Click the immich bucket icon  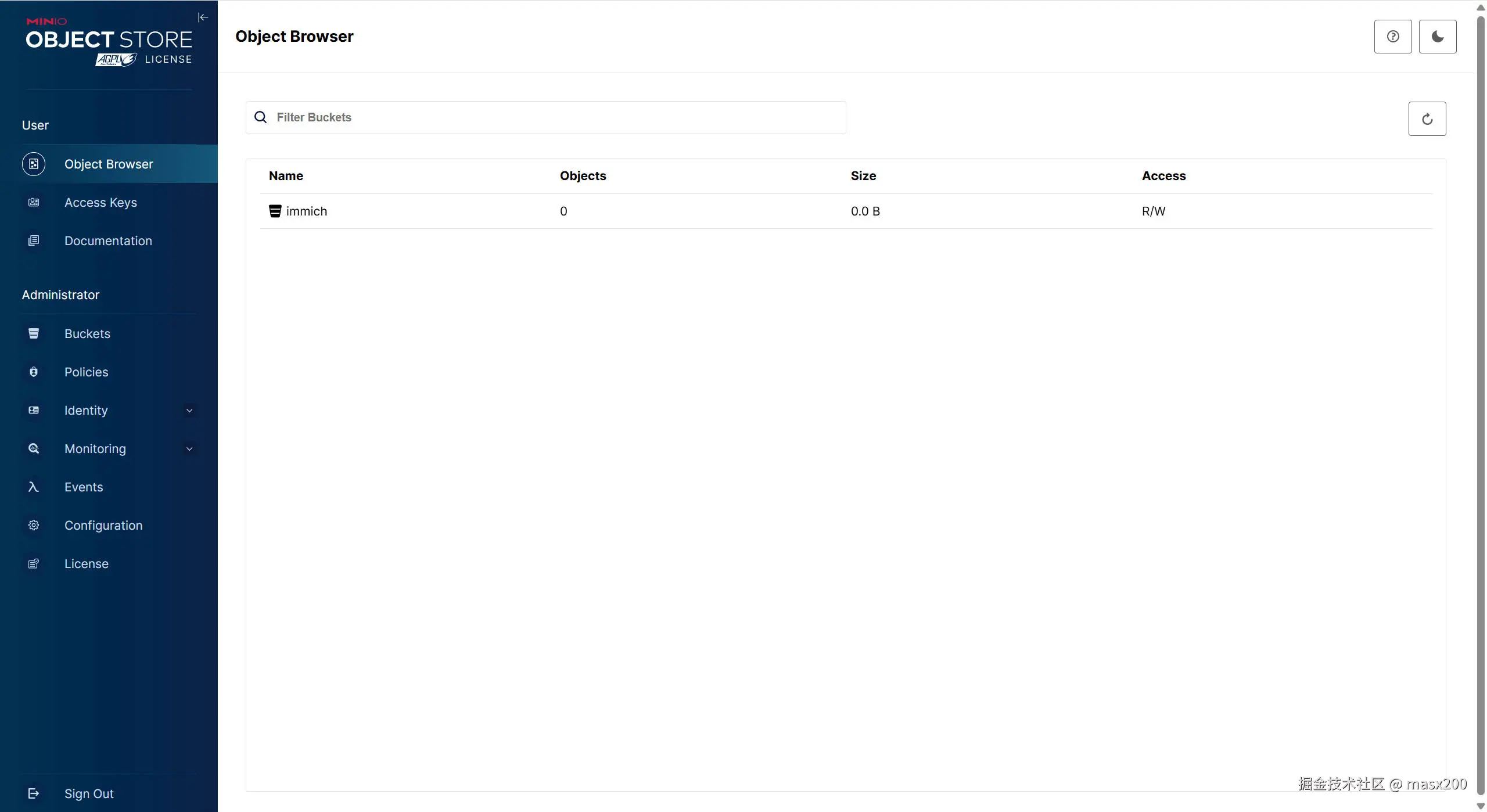[275, 211]
